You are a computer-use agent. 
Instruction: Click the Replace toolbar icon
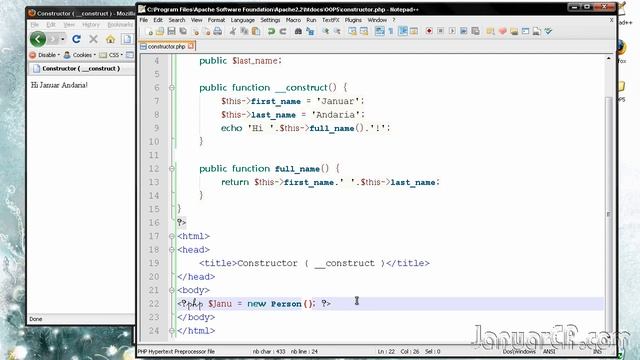pos(310,31)
